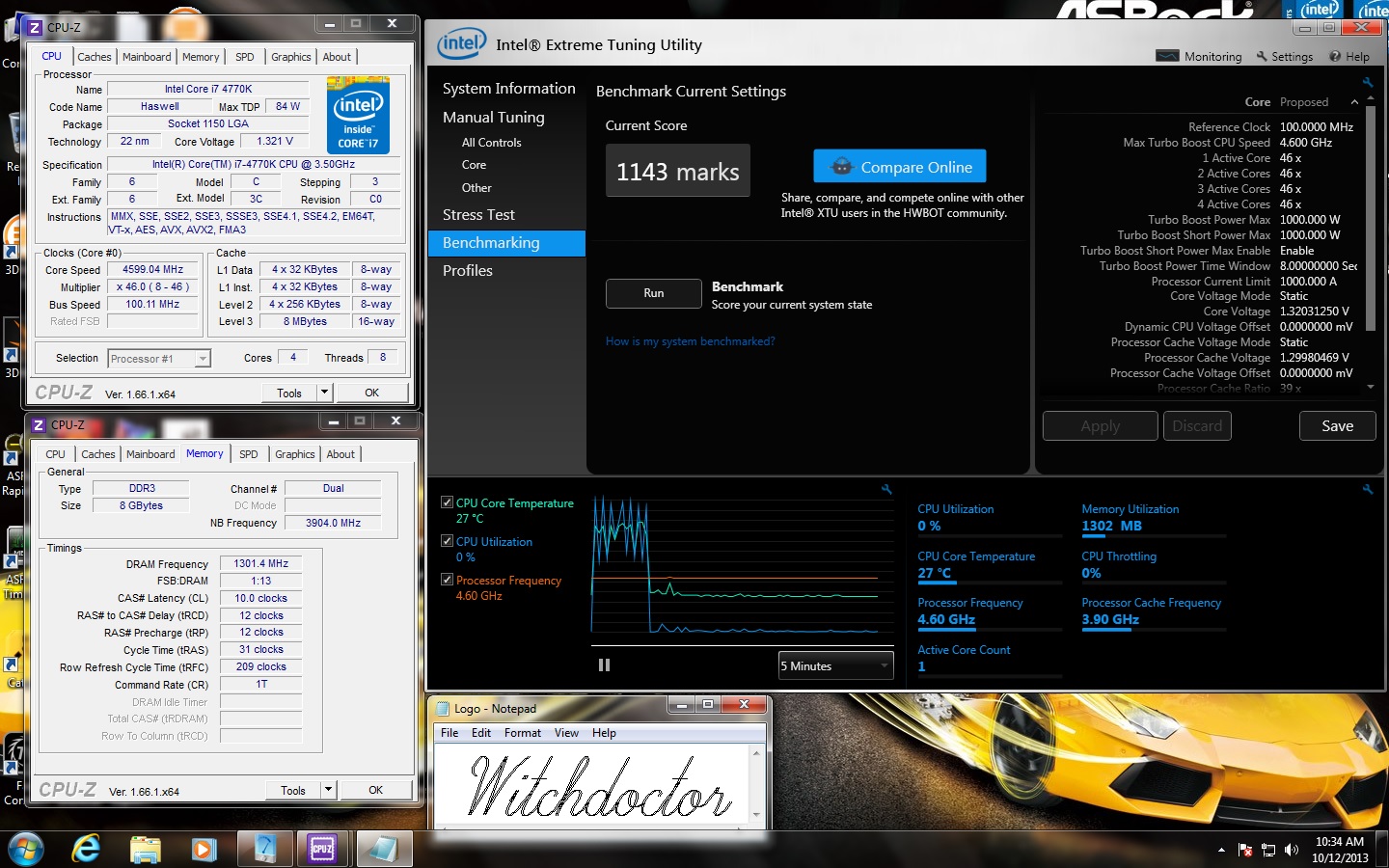Disable the Processor Frequency graph checkbox
Screen dimensions: 1389x868
point(447,580)
